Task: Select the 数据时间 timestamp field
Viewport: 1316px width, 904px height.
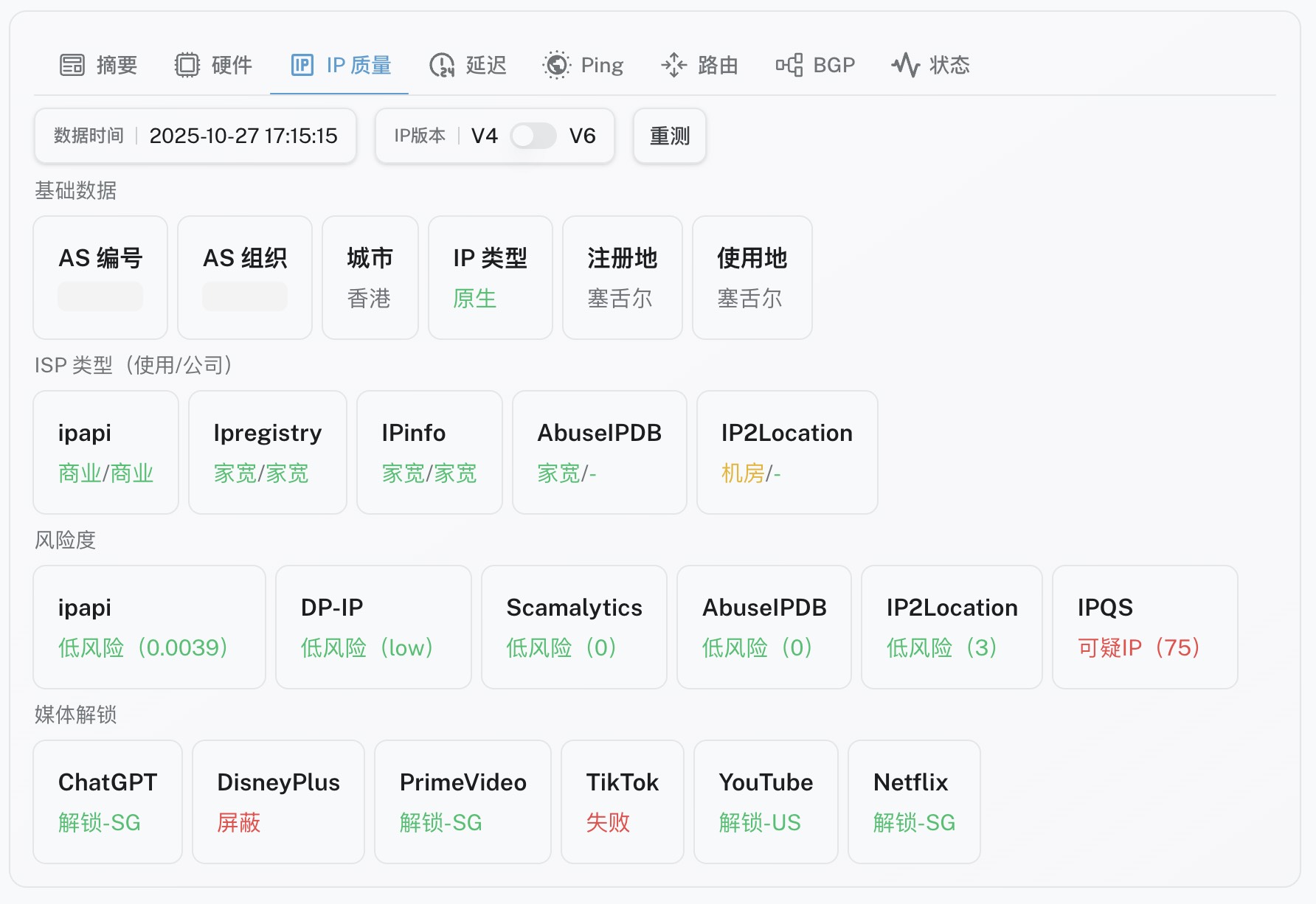Action: tap(195, 136)
